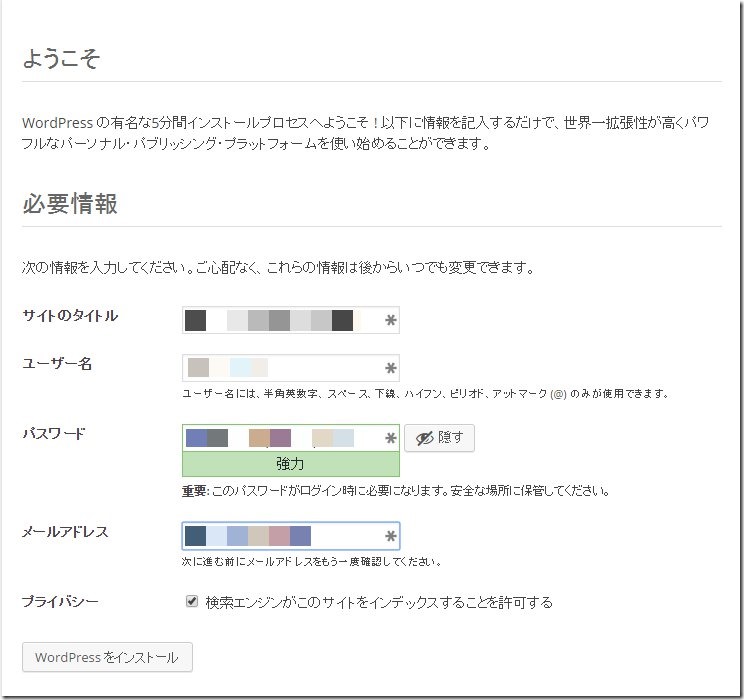Click the asterisk in the email field
Screen dimensions: 744x700
tap(391, 536)
